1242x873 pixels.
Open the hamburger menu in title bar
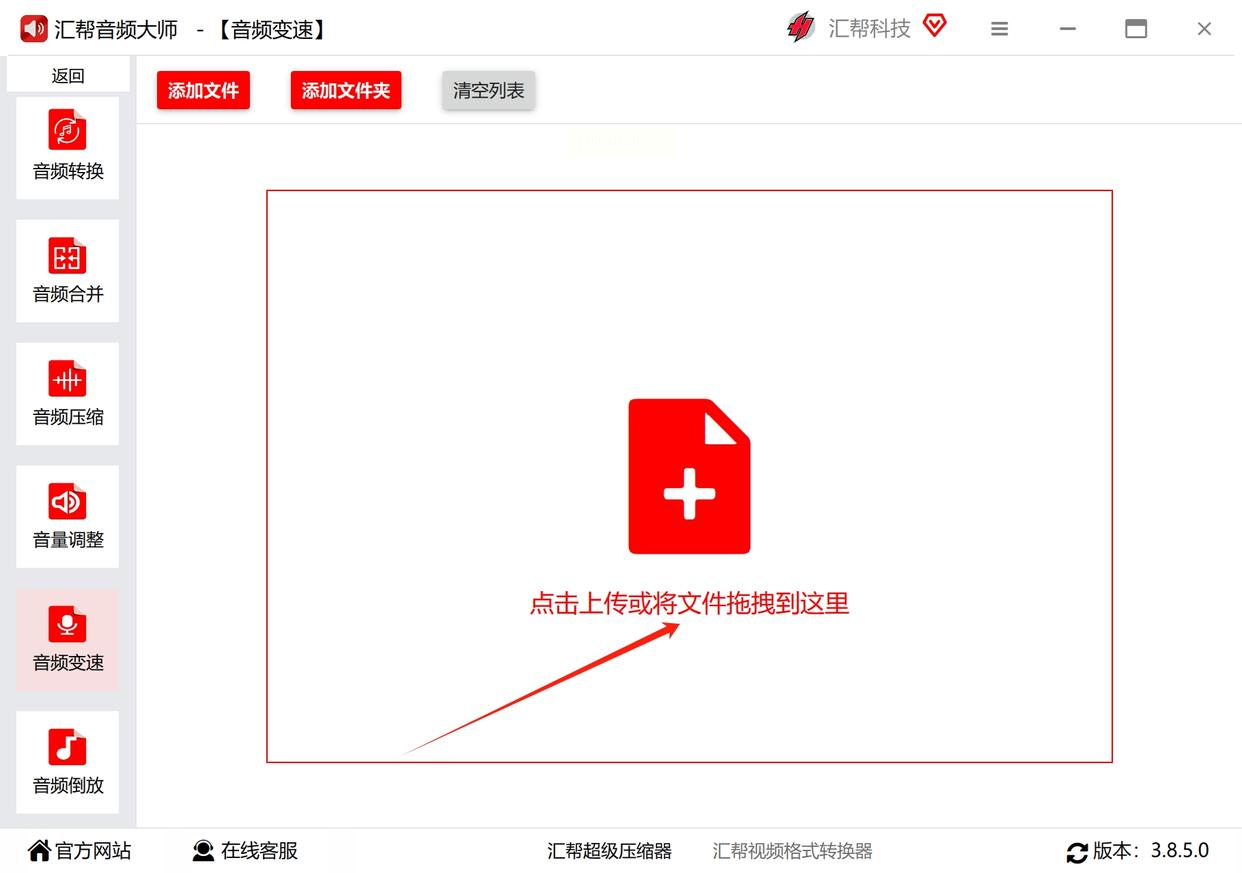(x=999, y=29)
